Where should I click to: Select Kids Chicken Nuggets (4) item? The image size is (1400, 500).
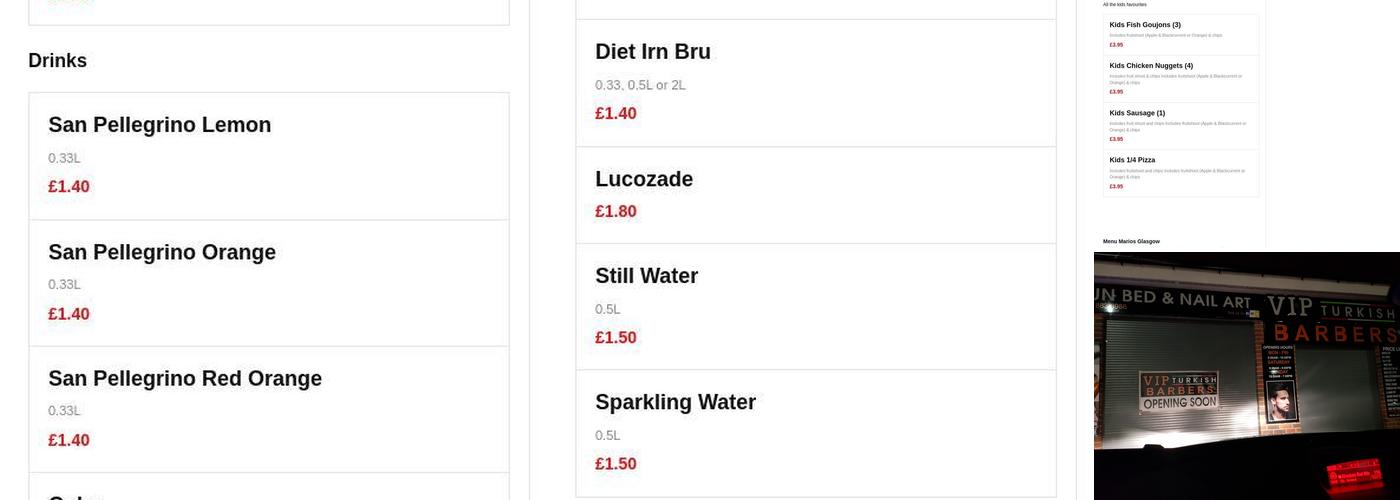click(x=1151, y=66)
